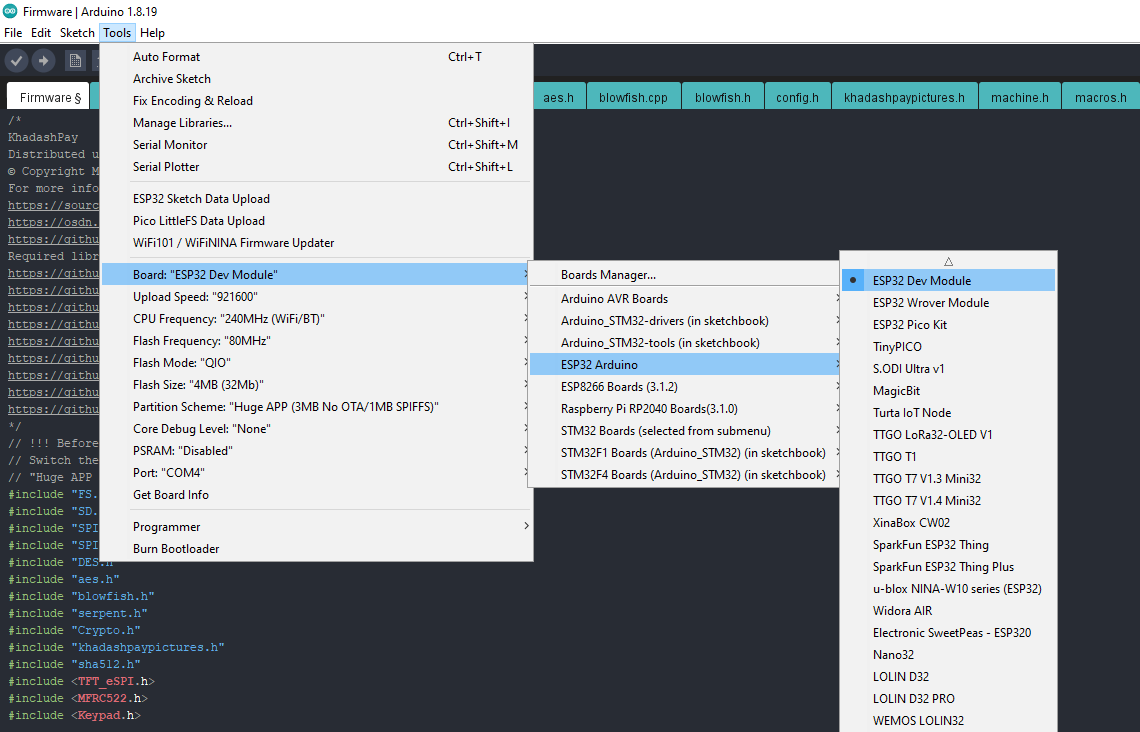Screen dimensions: 1140x732
Task: Open STM32F4 Boards (Arduino_STM32) submenu
Action: click(685, 475)
